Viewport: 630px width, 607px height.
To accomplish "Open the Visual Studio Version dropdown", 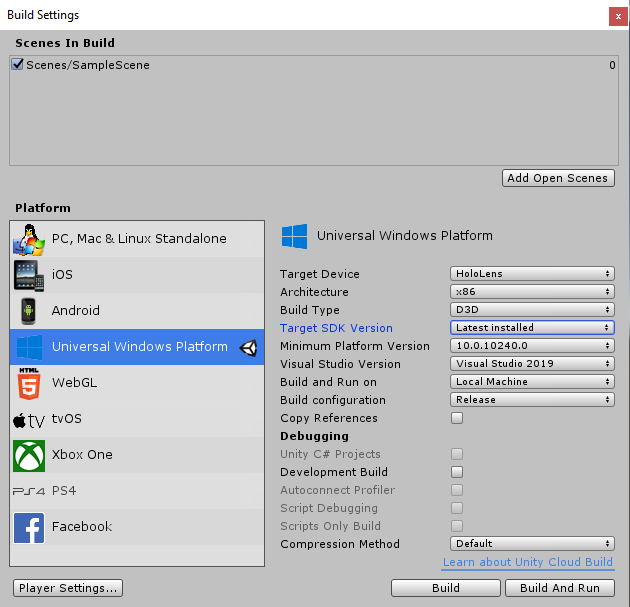I will coord(532,364).
